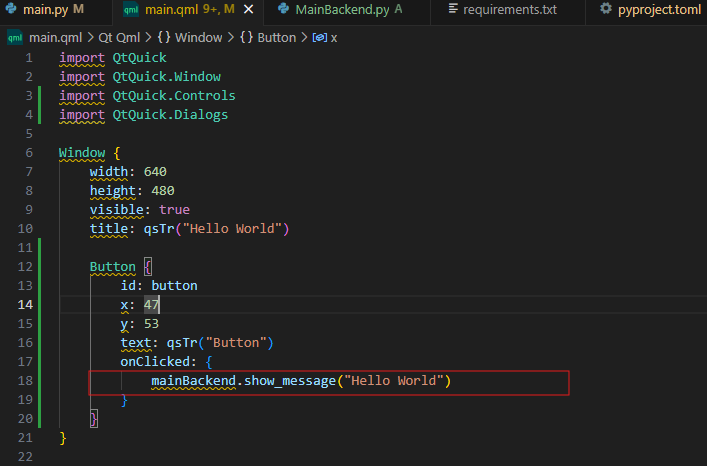This screenshot has width=707, height=466.
Task: Click gear icon on pyproject.toml tab
Action: tap(606, 9)
